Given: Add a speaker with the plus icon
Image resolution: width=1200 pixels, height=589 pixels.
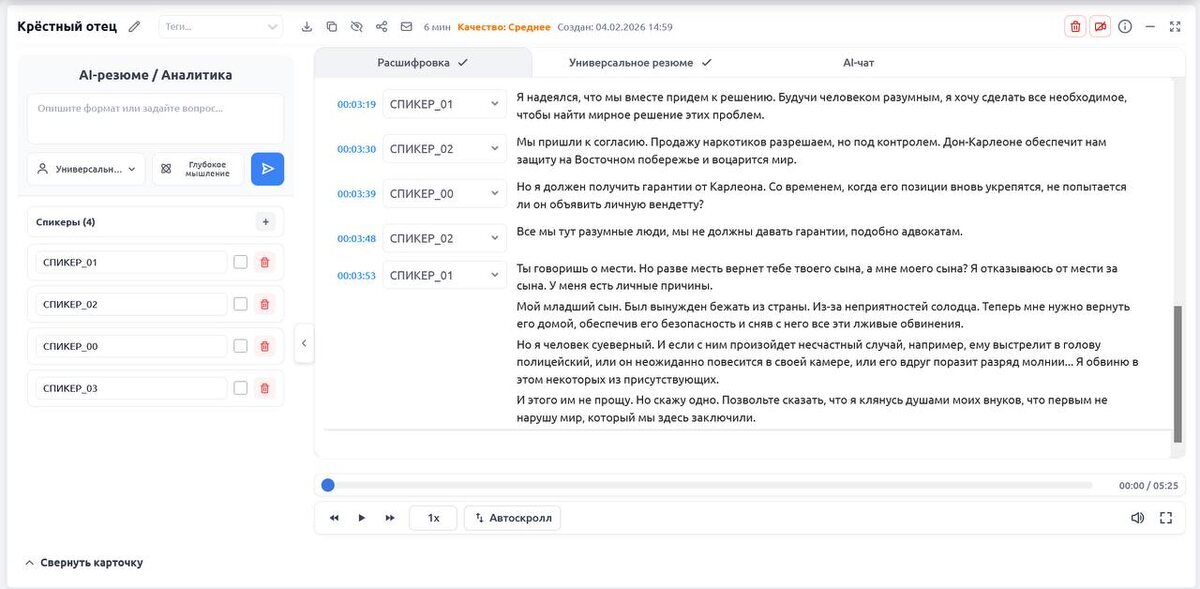Looking at the screenshot, I should tap(265, 222).
